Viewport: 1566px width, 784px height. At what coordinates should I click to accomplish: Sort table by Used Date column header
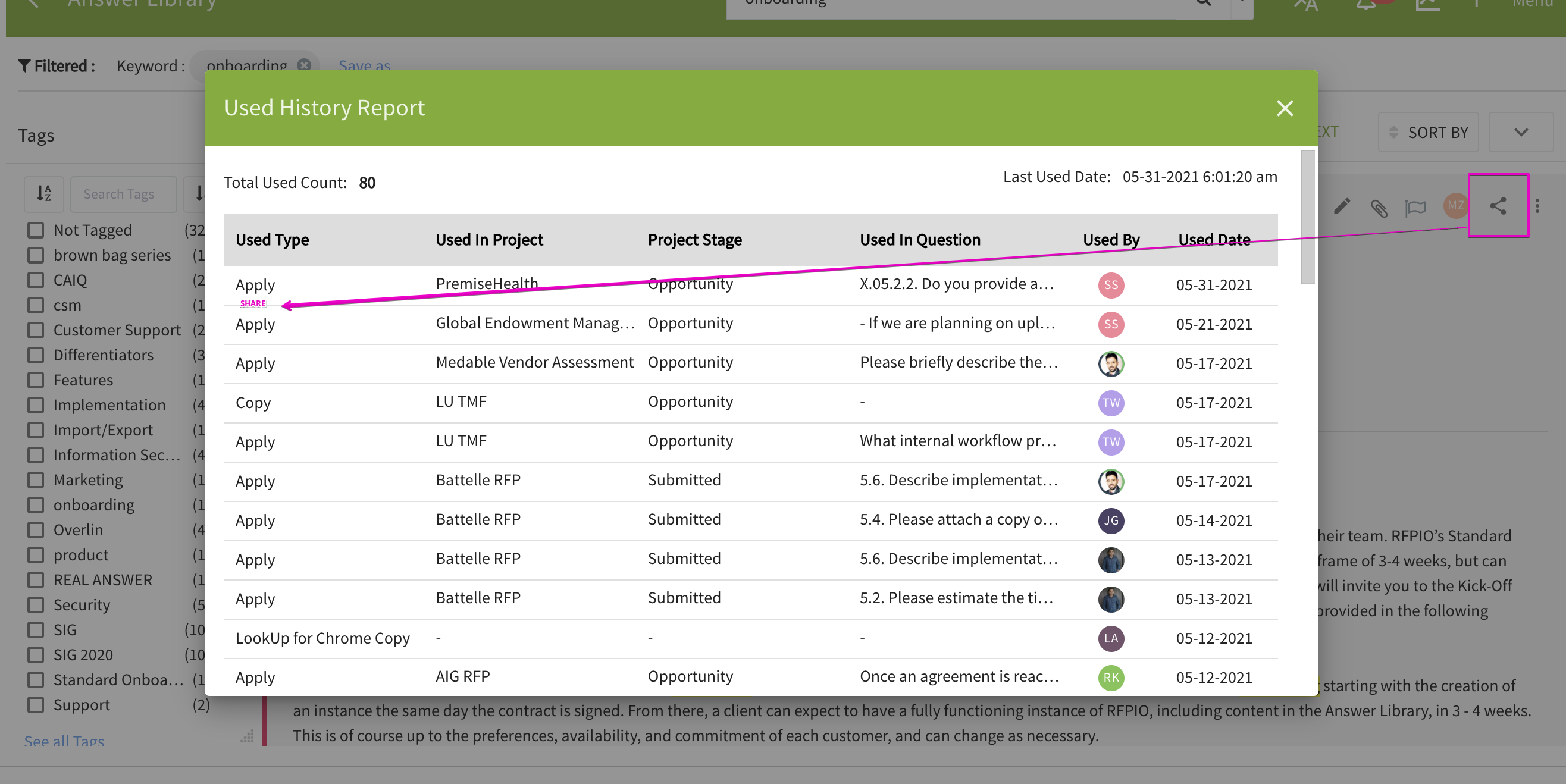[x=1213, y=240]
